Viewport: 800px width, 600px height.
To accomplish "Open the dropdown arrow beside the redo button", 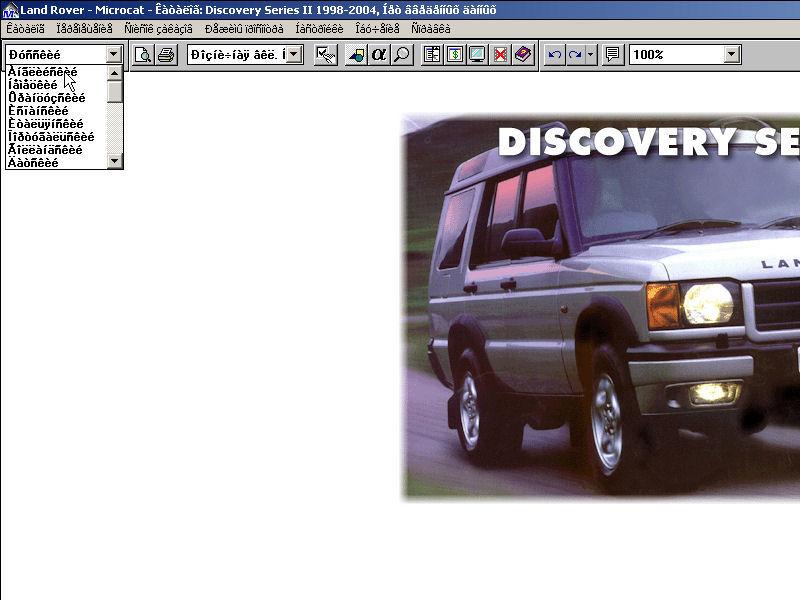I will (591, 54).
